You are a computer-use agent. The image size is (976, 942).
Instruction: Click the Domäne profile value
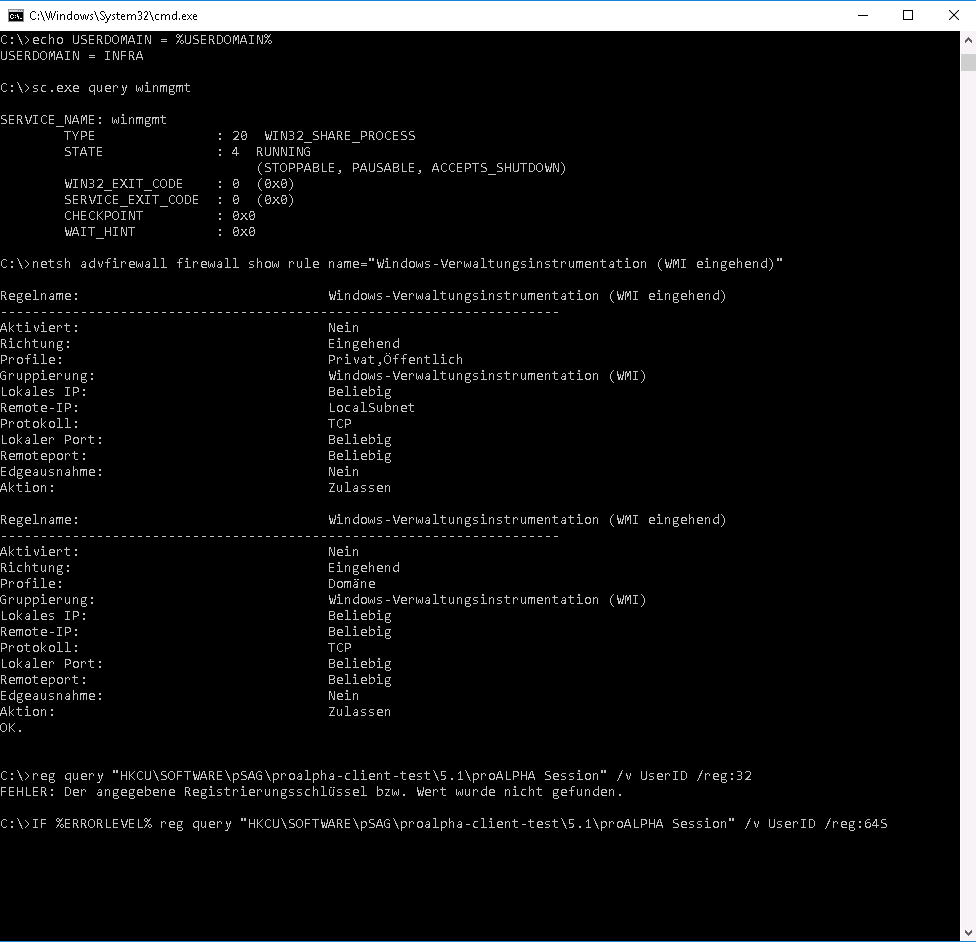[352, 584]
